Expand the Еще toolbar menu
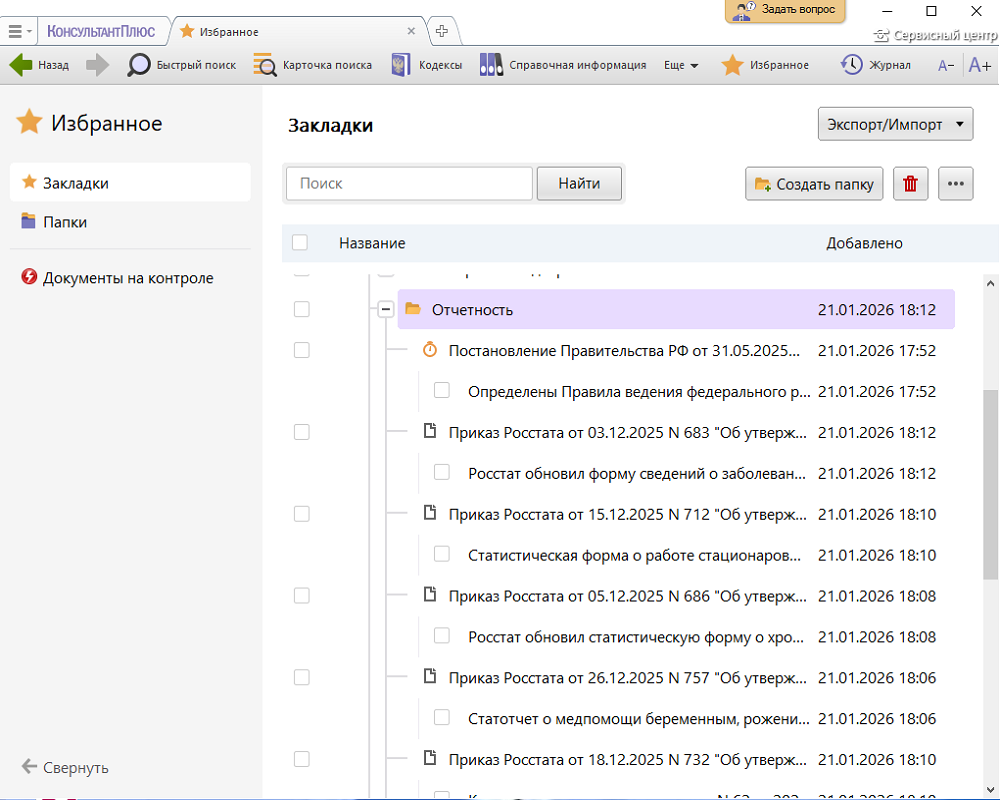The image size is (1000, 800). (681, 65)
